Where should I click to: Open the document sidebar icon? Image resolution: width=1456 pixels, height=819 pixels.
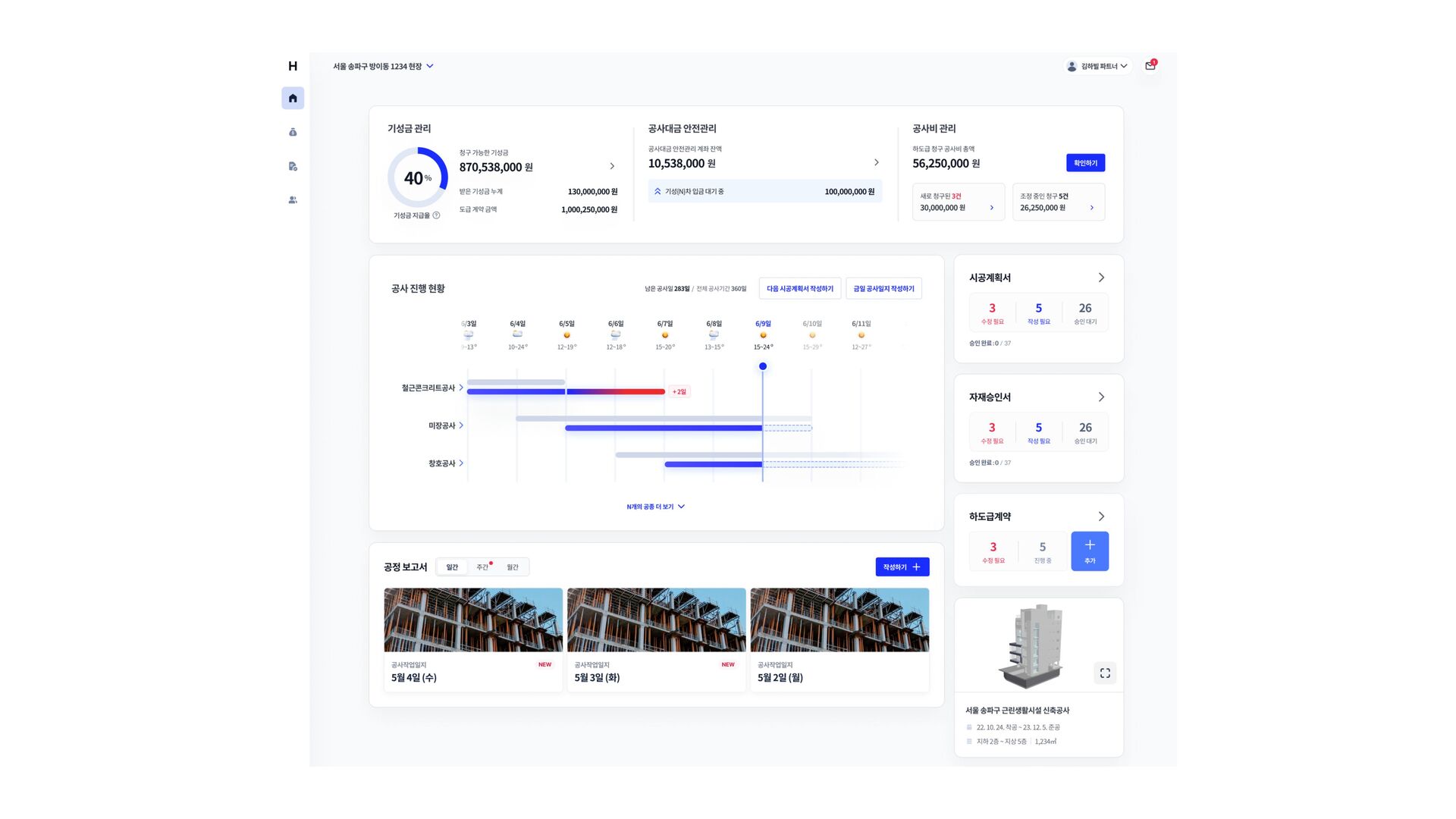(x=293, y=166)
